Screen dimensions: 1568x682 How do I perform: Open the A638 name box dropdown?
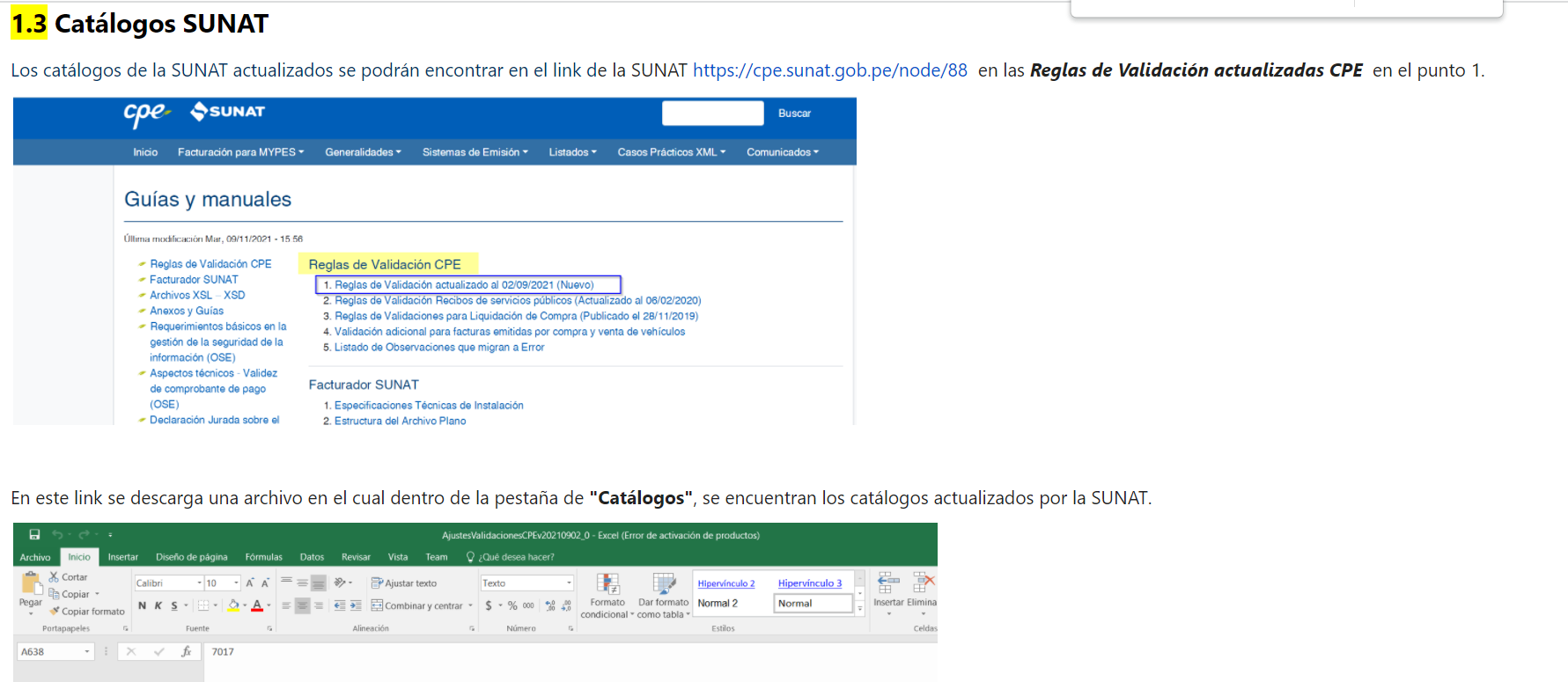[x=87, y=651]
